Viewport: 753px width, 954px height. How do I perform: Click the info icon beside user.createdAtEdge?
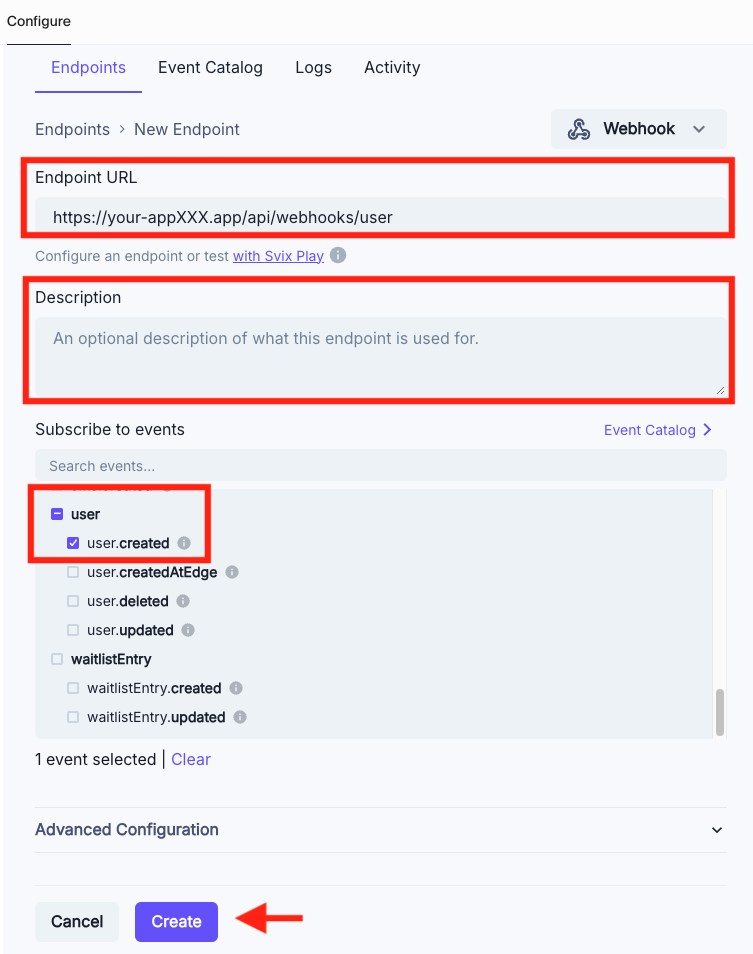coord(231,572)
